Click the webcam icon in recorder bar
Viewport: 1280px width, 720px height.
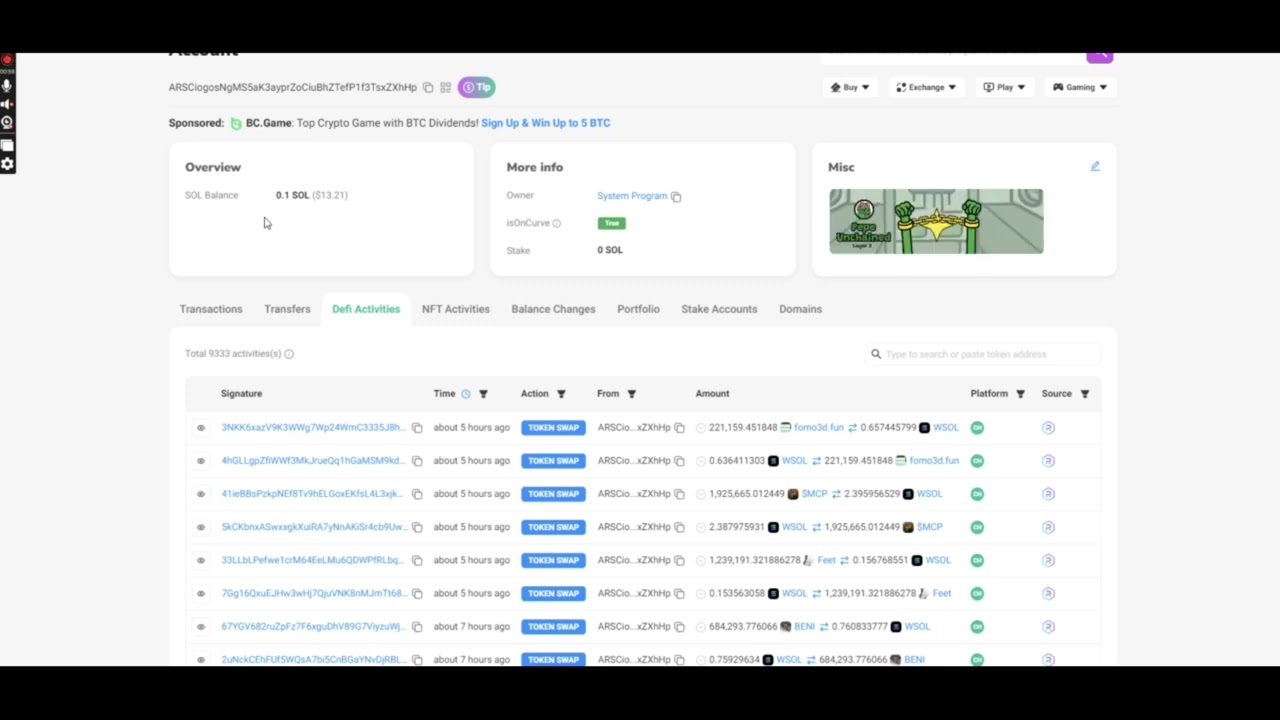[x=7, y=123]
